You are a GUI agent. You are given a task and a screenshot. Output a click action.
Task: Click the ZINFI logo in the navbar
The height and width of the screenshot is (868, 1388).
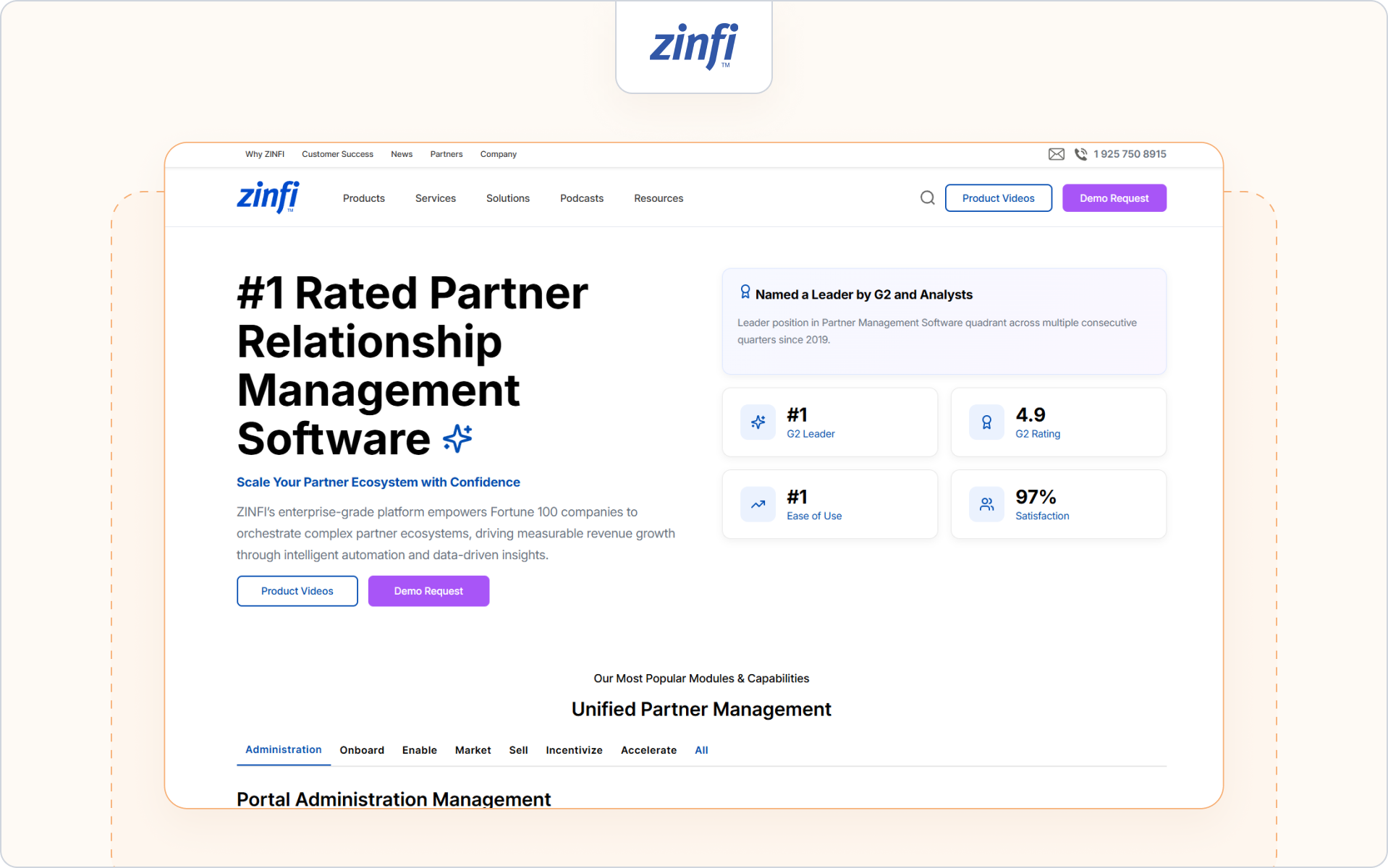(x=268, y=197)
